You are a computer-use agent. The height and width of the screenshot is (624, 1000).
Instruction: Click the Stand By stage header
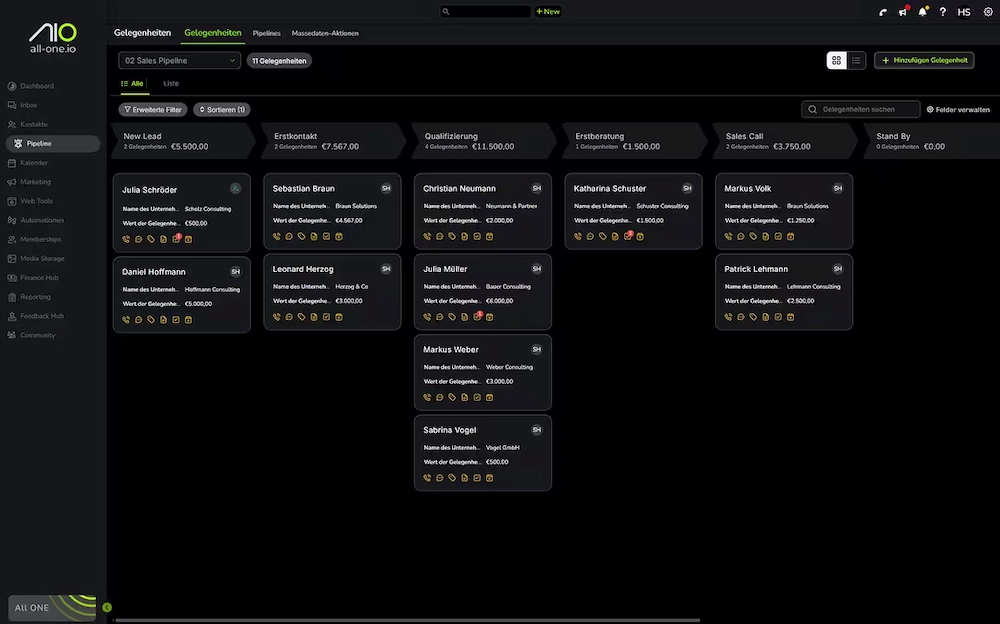931,141
